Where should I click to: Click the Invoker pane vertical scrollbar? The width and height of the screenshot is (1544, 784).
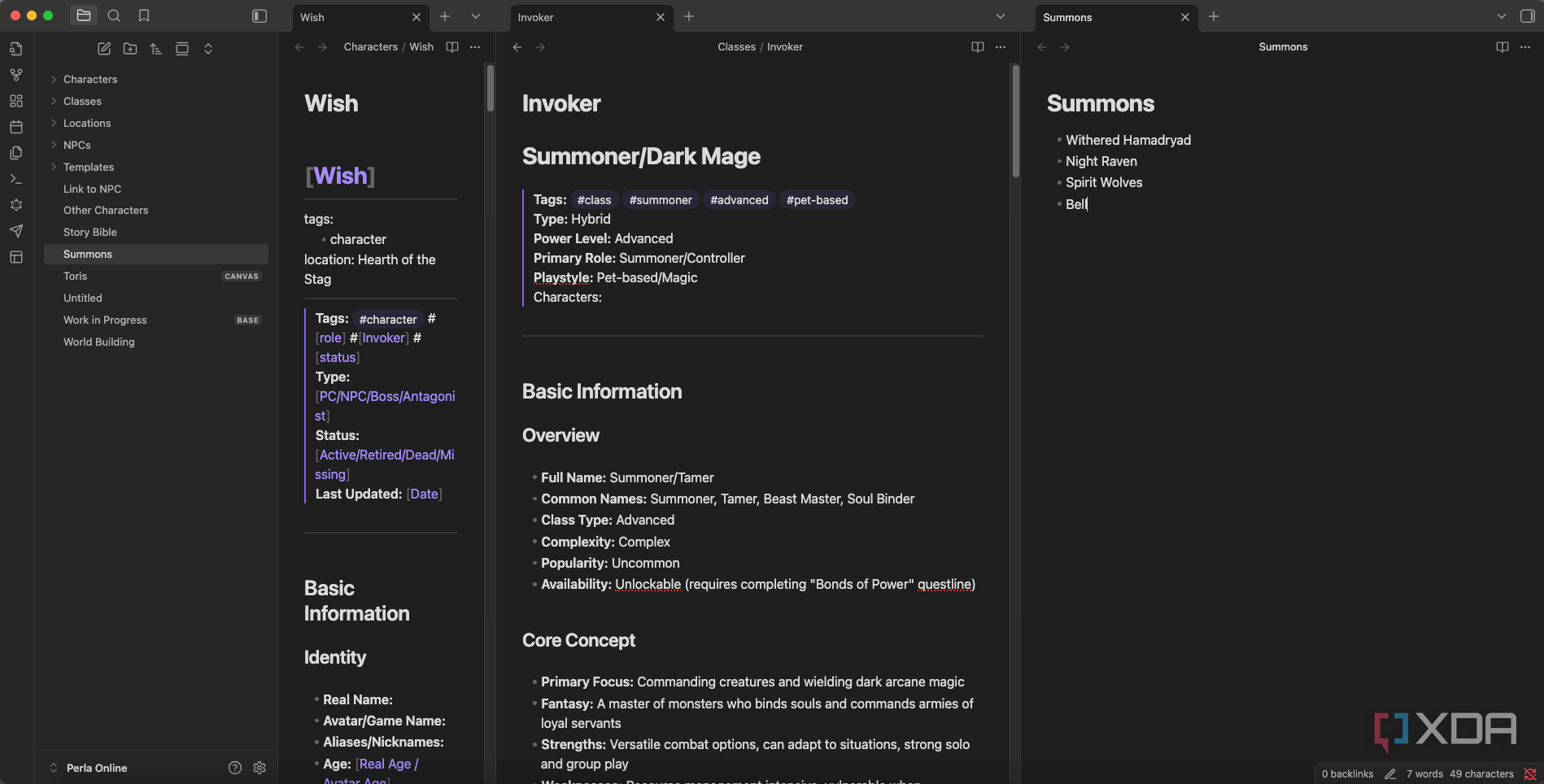point(1015,122)
